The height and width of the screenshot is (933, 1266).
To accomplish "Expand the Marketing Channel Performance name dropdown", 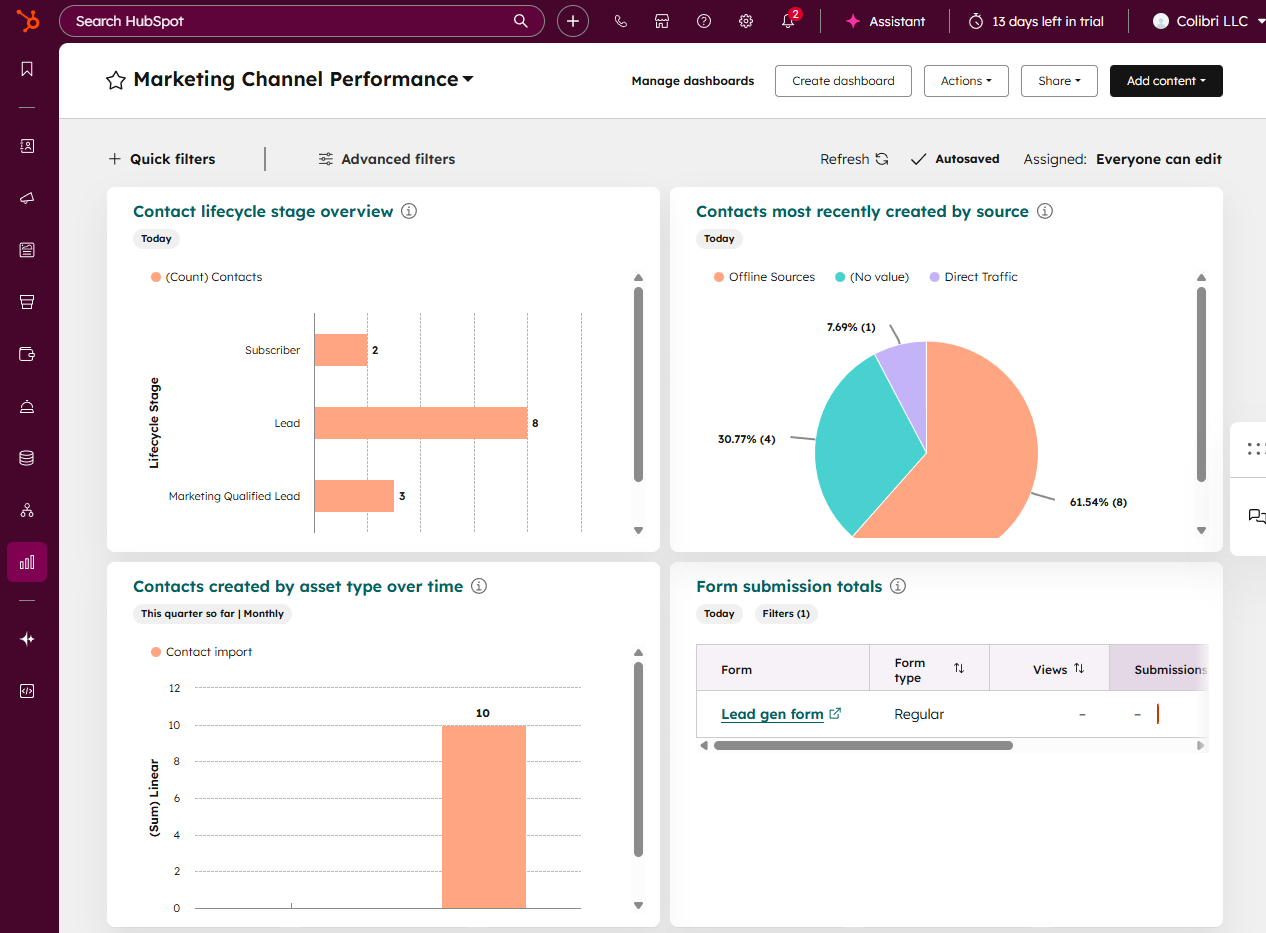I will coord(469,79).
